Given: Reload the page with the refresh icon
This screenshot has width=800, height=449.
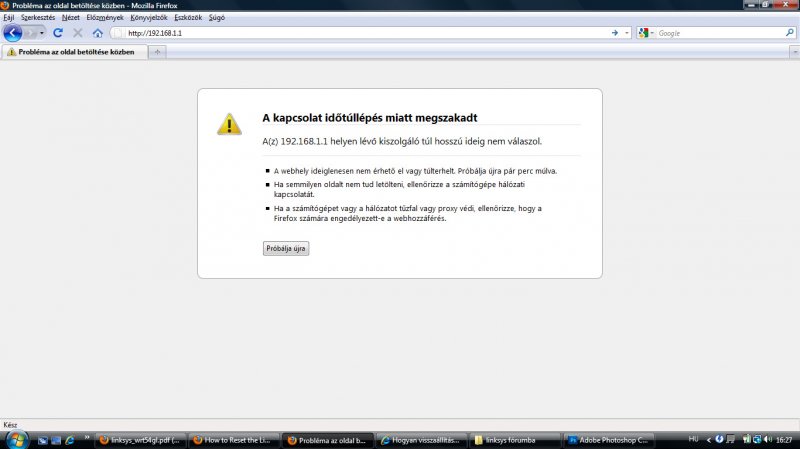Looking at the screenshot, I should coord(58,33).
